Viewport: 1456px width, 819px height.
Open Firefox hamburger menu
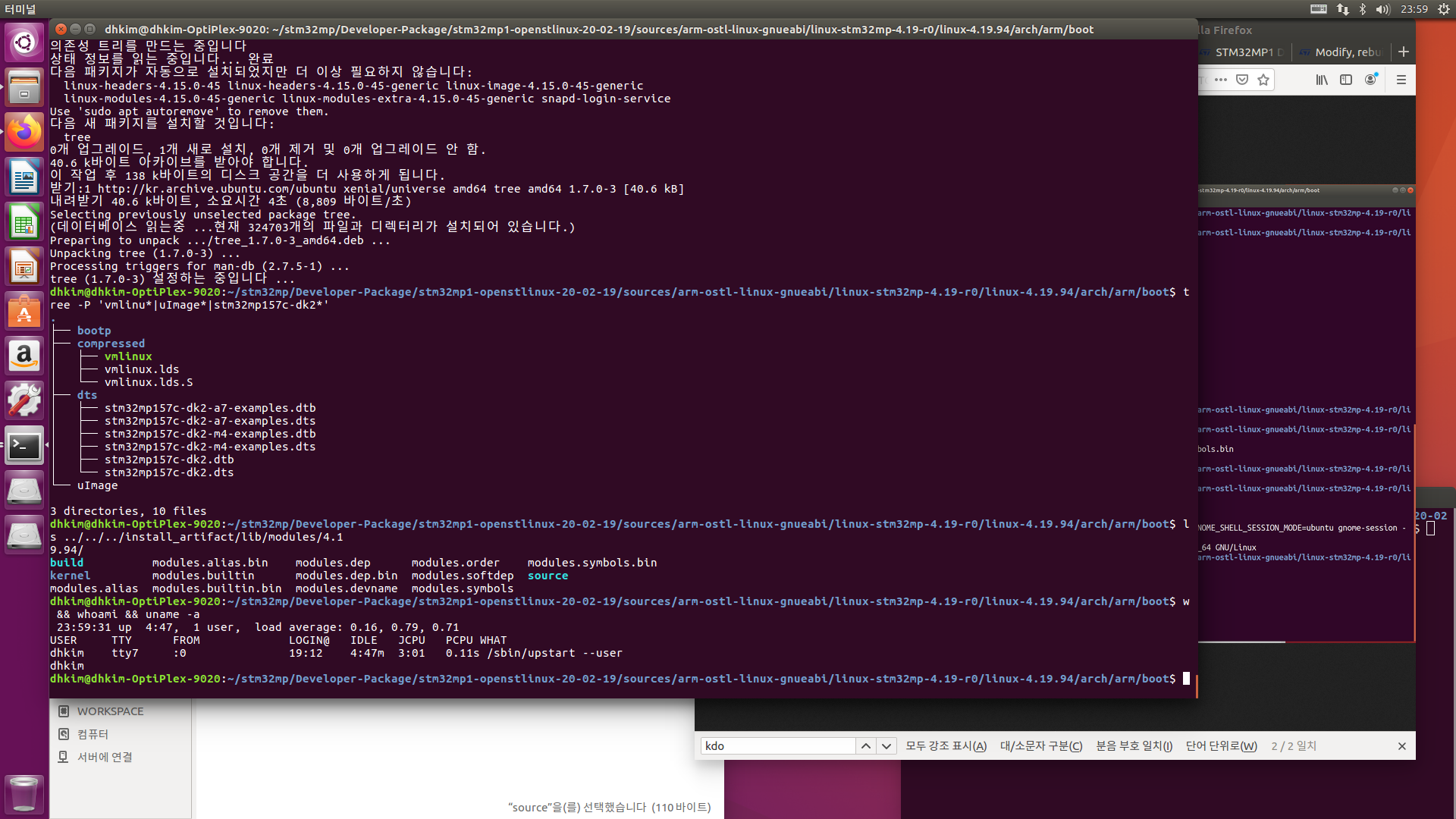point(1401,80)
